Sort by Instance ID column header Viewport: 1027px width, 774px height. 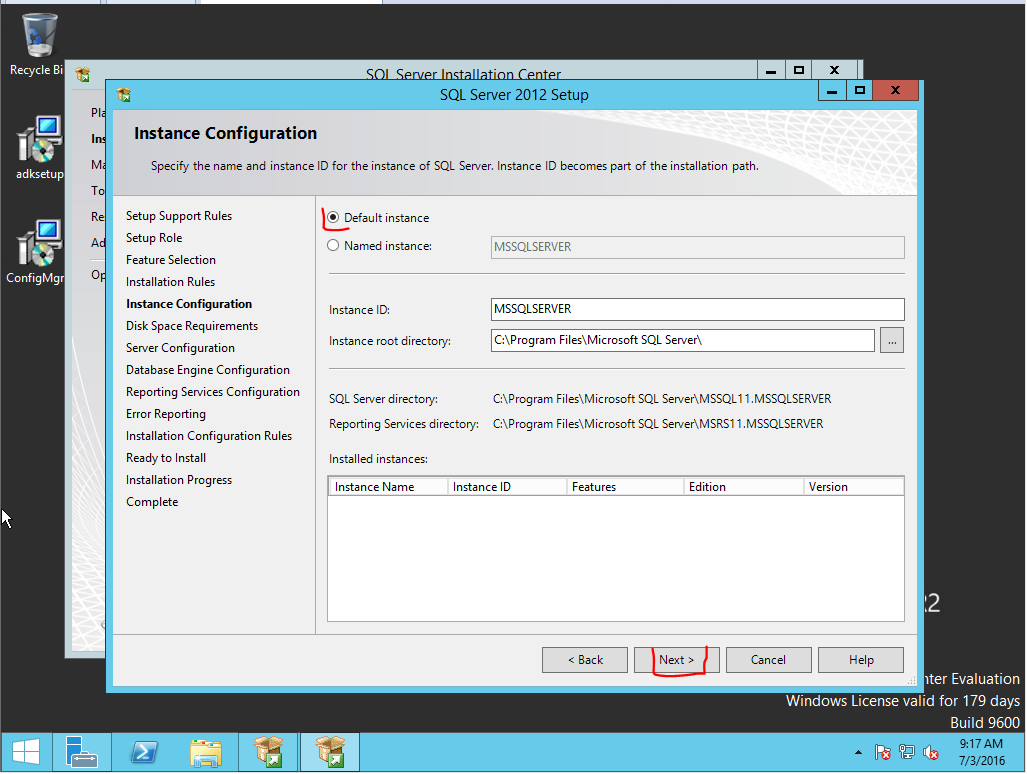tap(508, 487)
